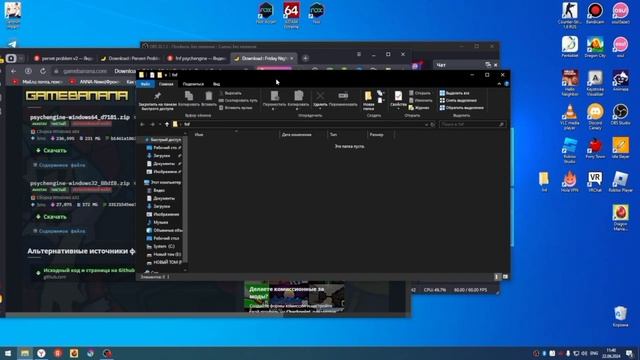Click Invert selection (Обратить выделение) in ribbon
Image resolution: width=640 pixels, height=360 pixels.
pos(461,108)
